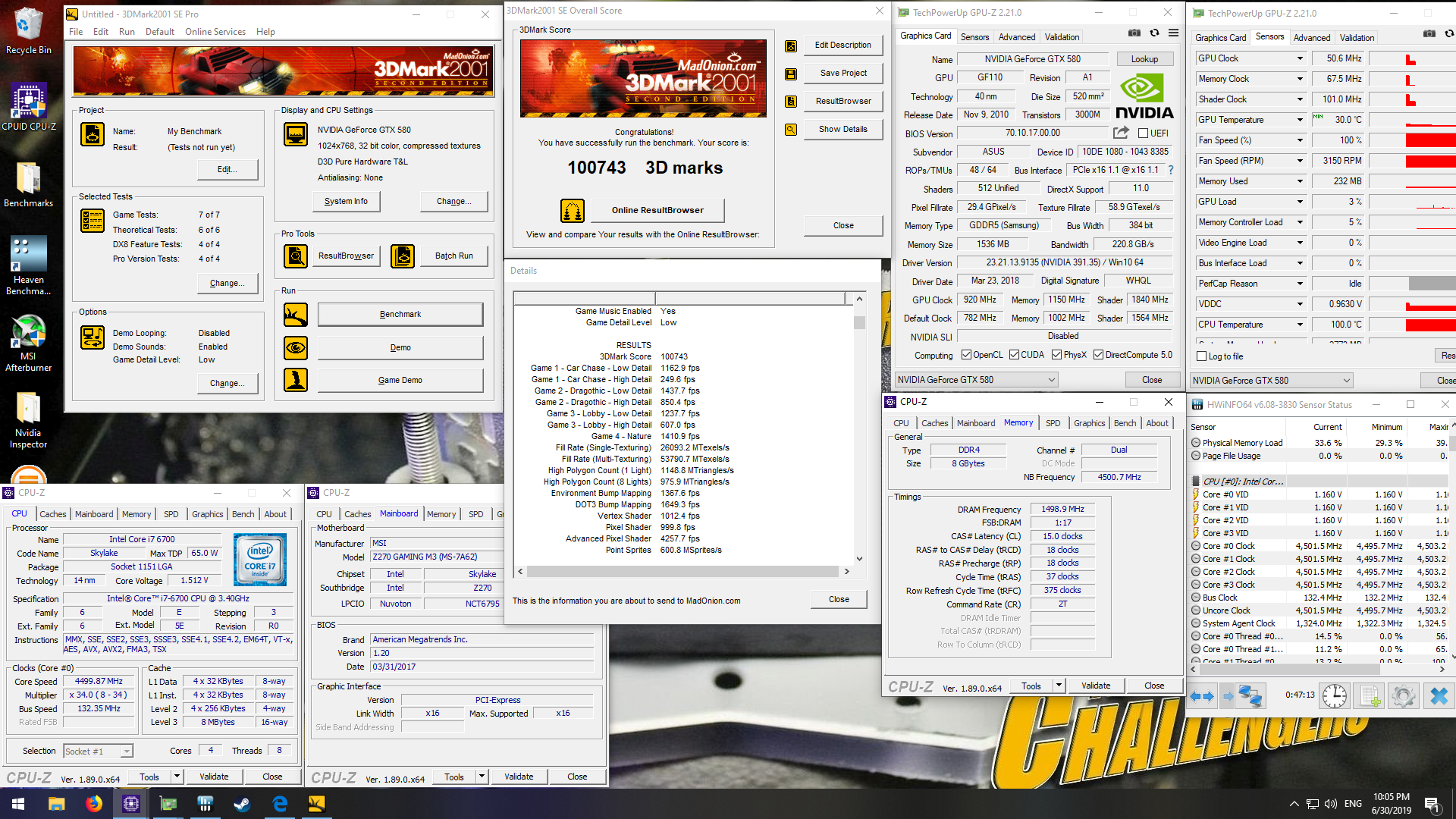The image size is (1456, 819).
Task: Click the ResultBrowser magnifier icon in Pro Tools
Action: coord(295,256)
